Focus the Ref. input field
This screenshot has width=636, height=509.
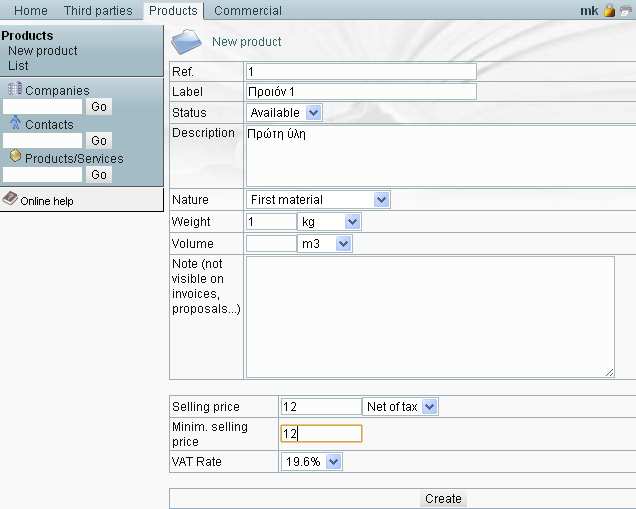361,72
